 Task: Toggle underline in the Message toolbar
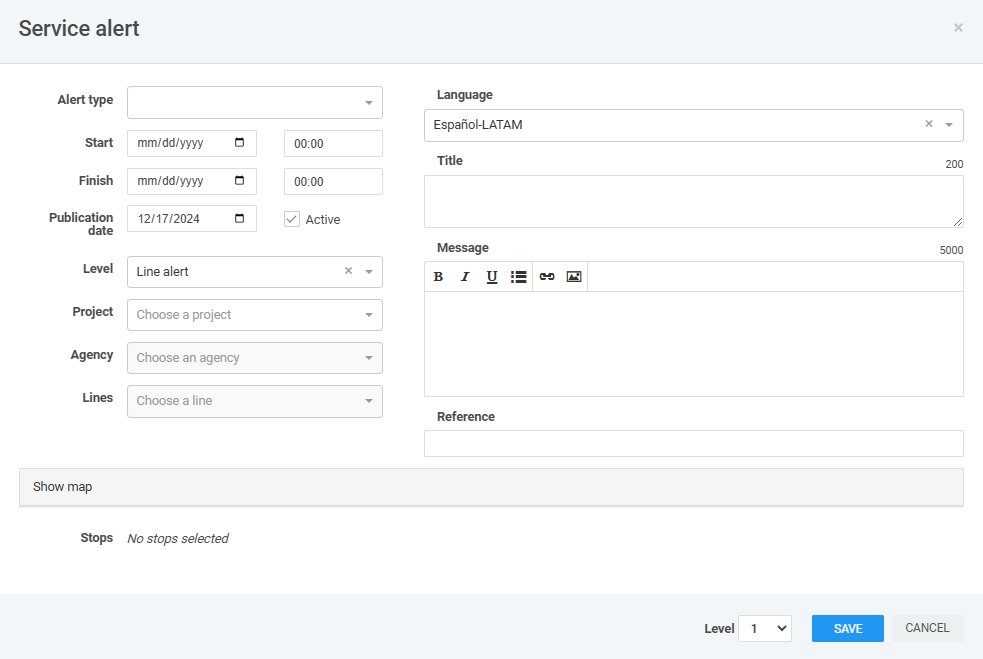click(492, 277)
